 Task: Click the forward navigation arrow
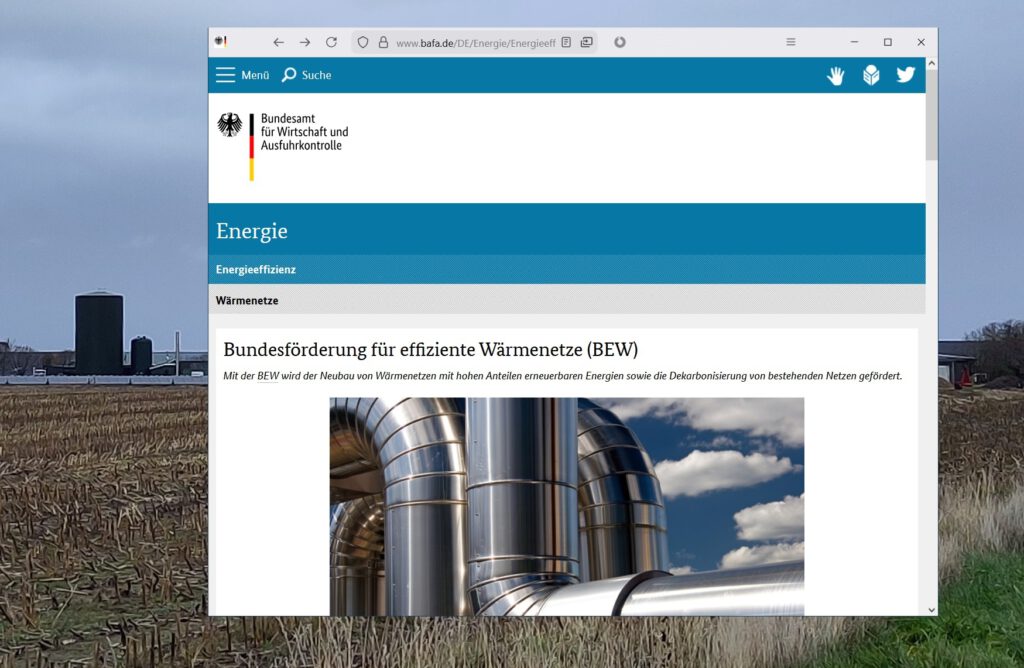coord(305,42)
